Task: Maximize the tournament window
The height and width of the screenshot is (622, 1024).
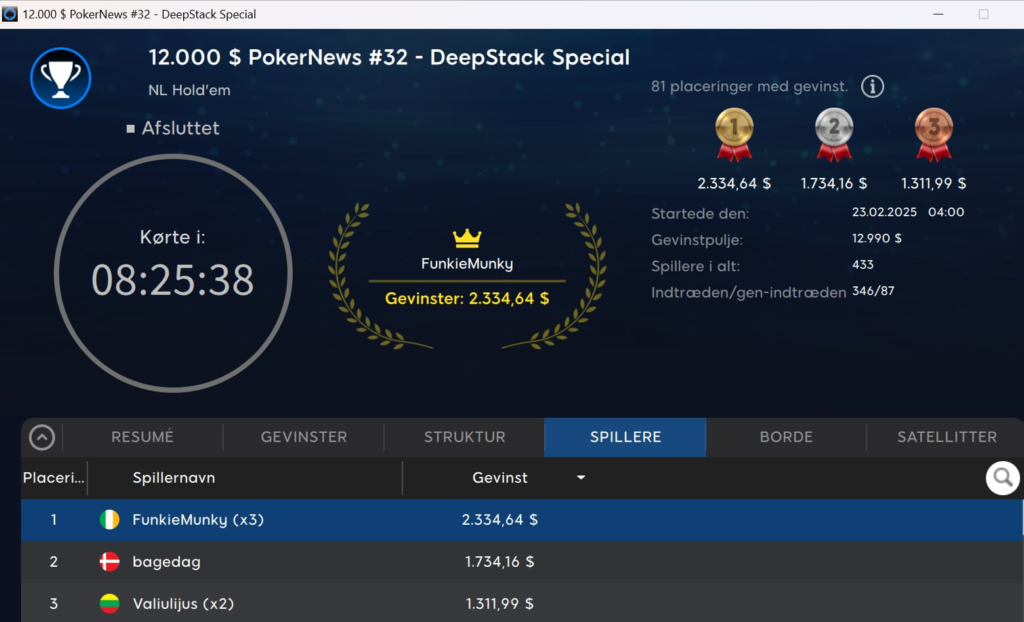Action: tap(984, 14)
